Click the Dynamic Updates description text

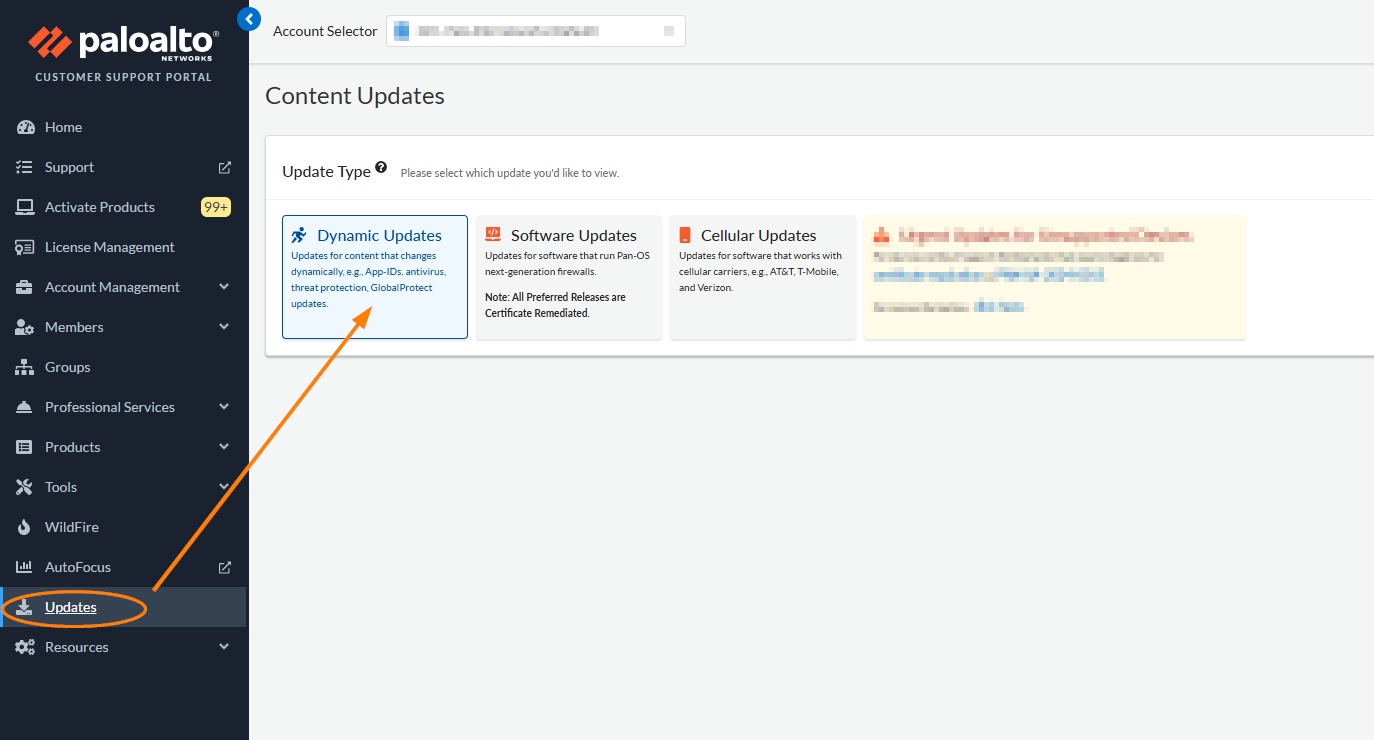(x=369, y=279)
